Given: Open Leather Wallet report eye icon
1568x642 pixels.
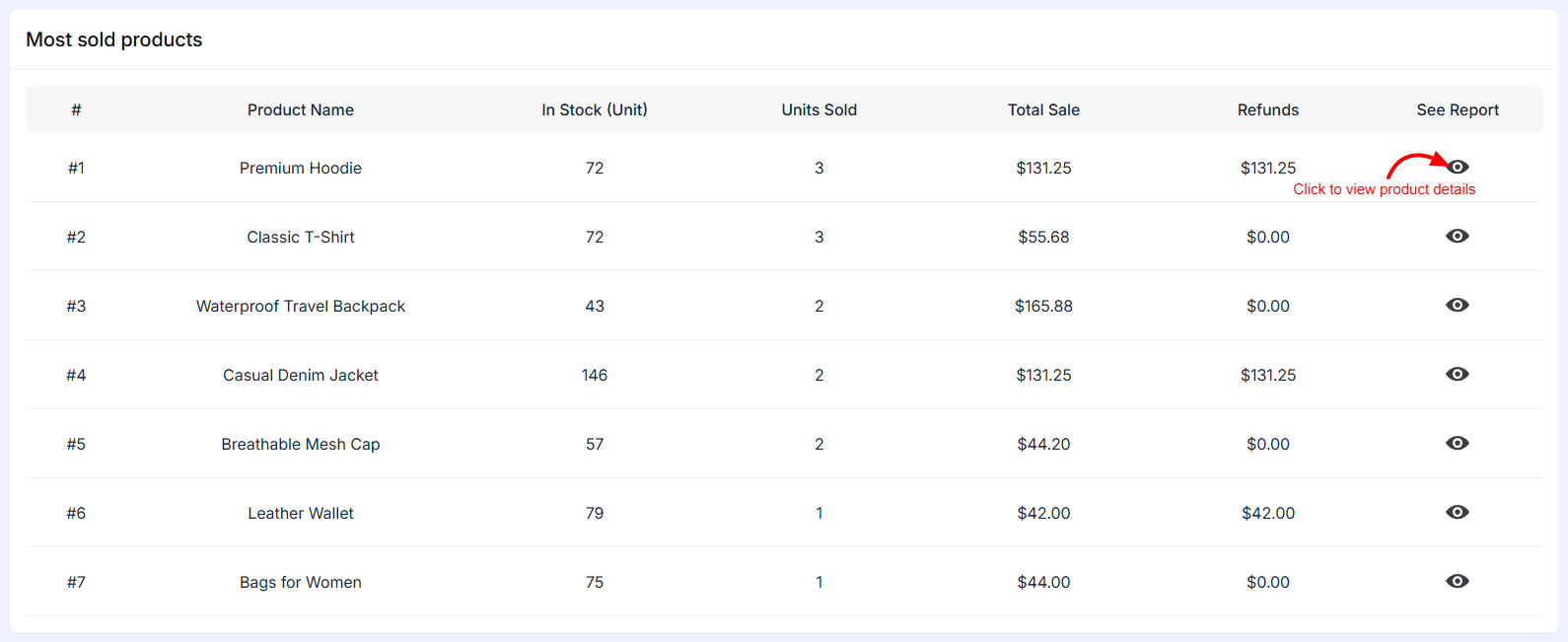Looking at the screenshot, I should 1458,512.
